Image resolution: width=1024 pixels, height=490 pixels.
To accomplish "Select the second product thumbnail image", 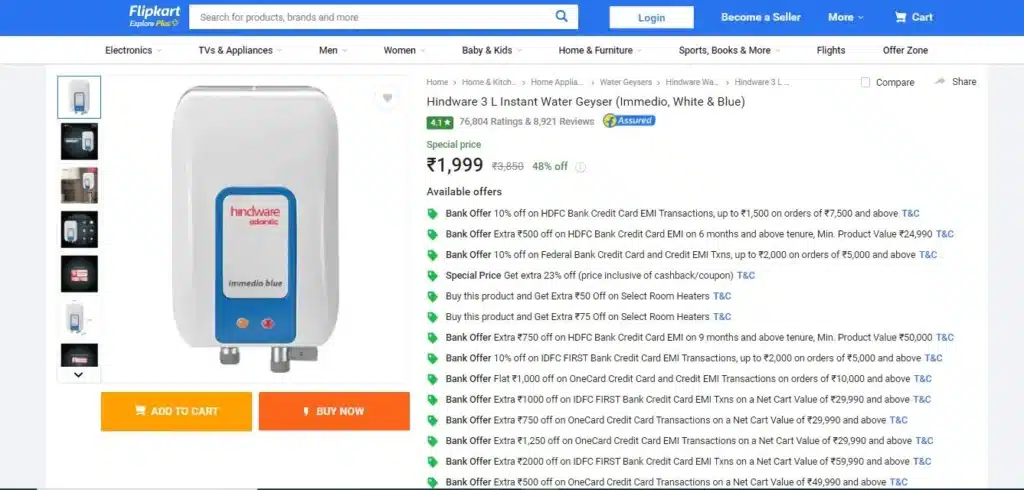I will pyautogui.click(x=79, y=142).
